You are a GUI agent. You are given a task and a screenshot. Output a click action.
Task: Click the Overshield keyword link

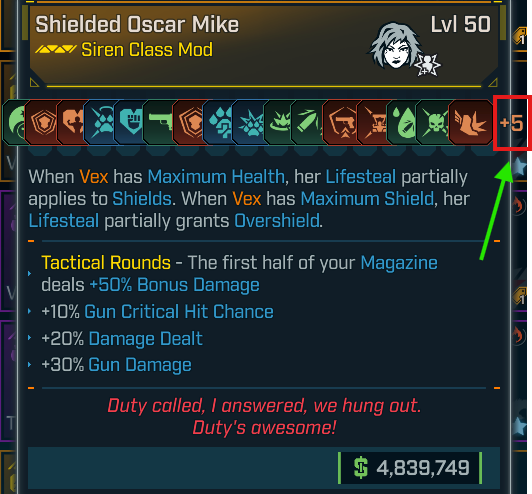(x=277, y=221)
